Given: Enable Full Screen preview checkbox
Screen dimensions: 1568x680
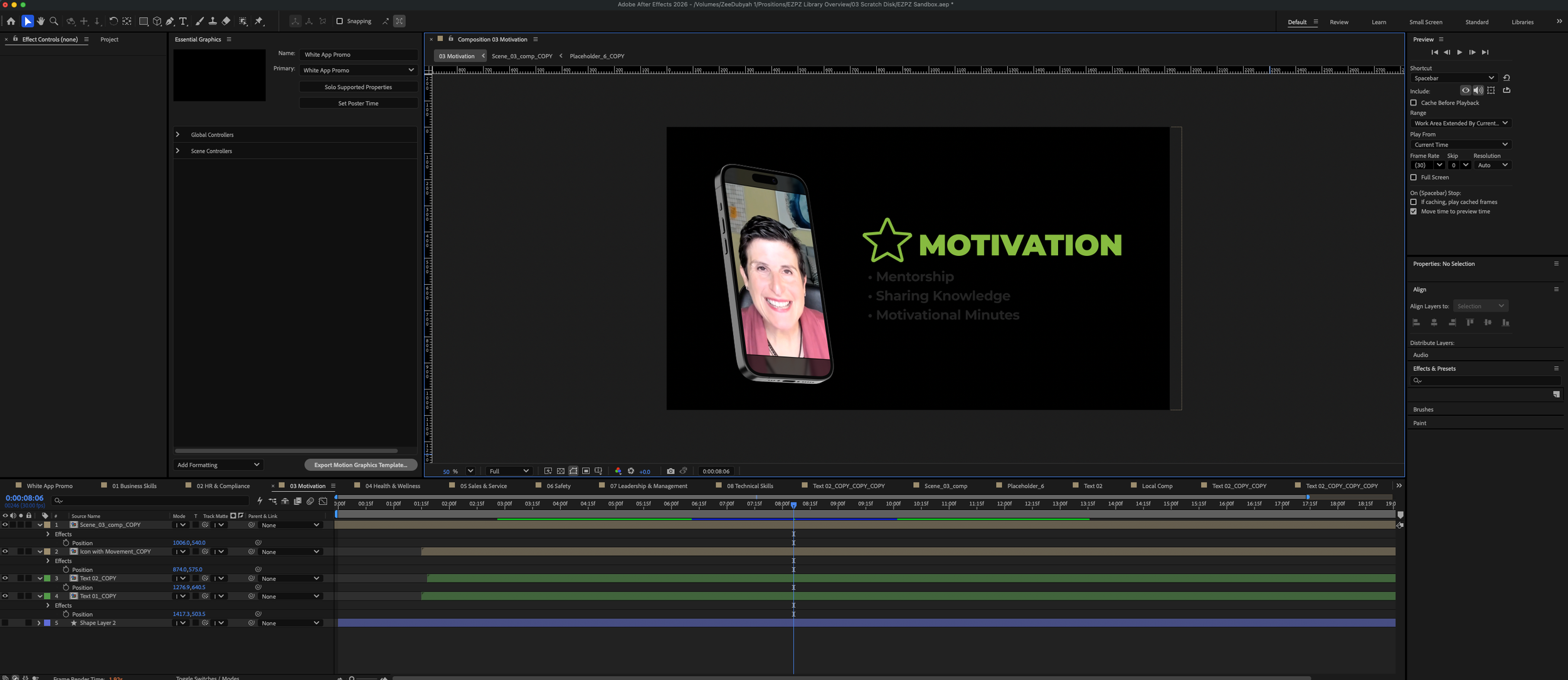Looking at the screenshot, I should point(1413,178).
